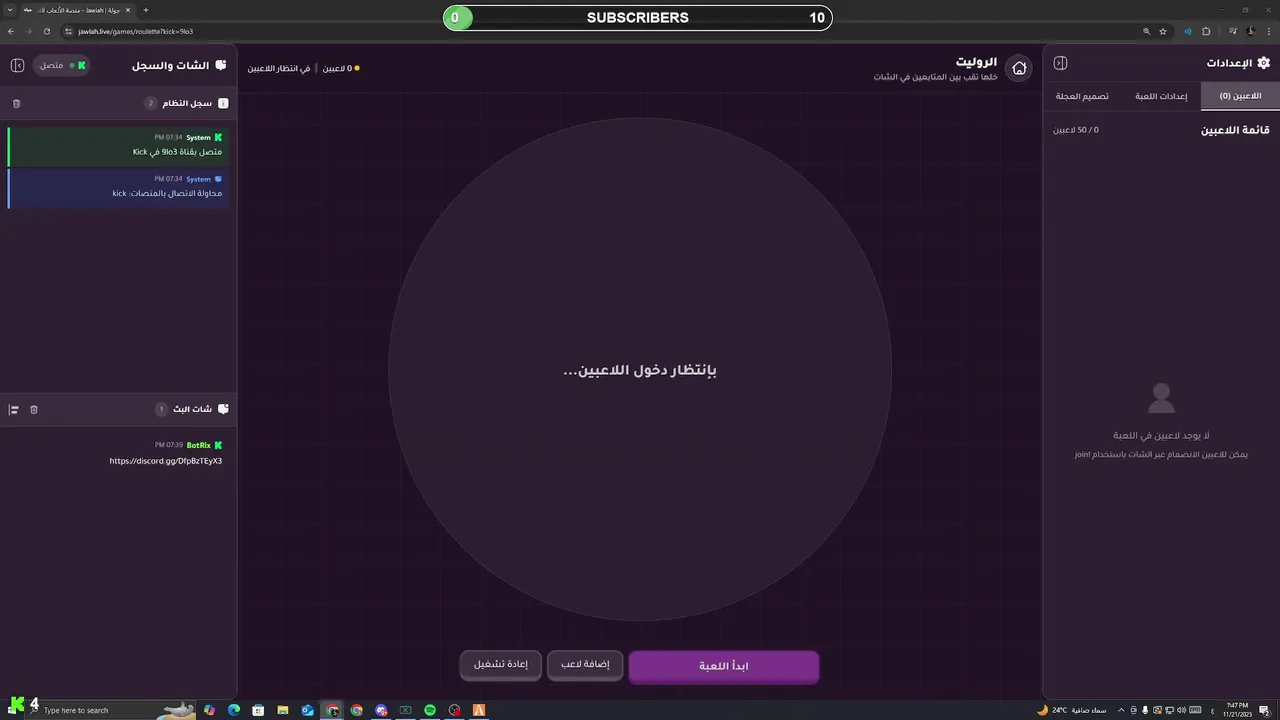1280x720 pixels.
Task: Click the system clock in the taskbar
Action: tap(1237, 710)
